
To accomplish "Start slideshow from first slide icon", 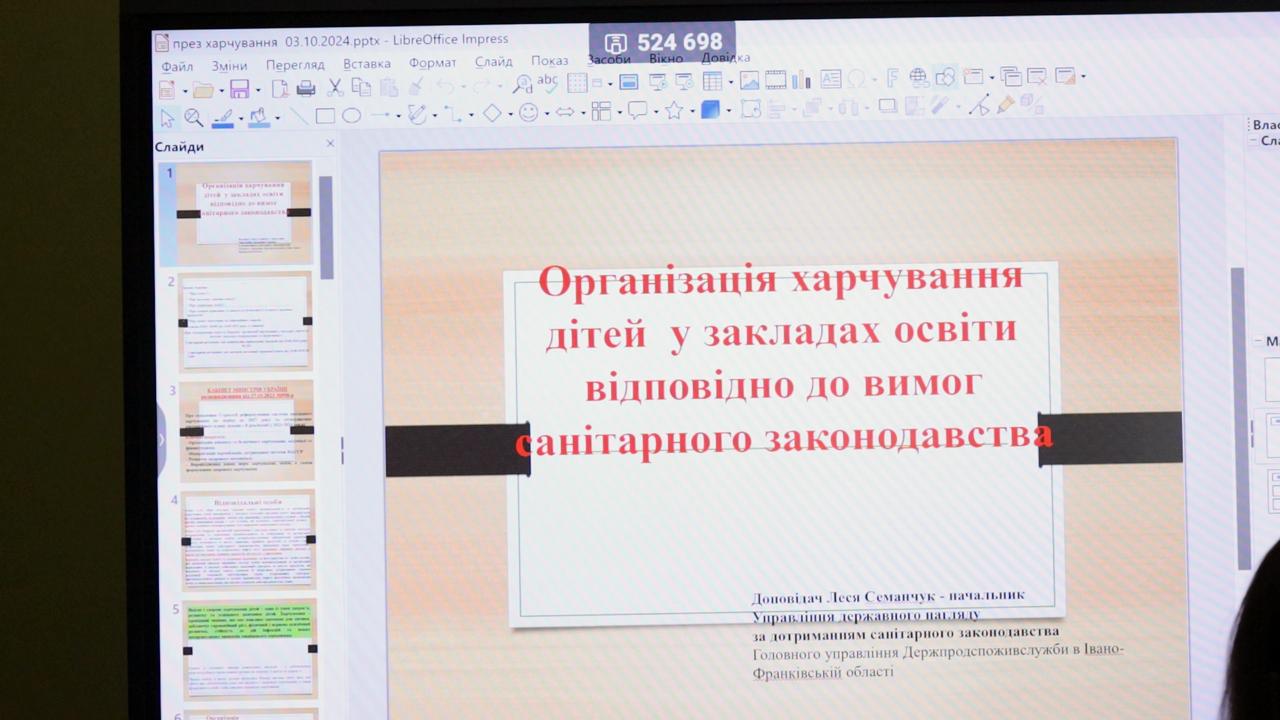I will point(657,82).
